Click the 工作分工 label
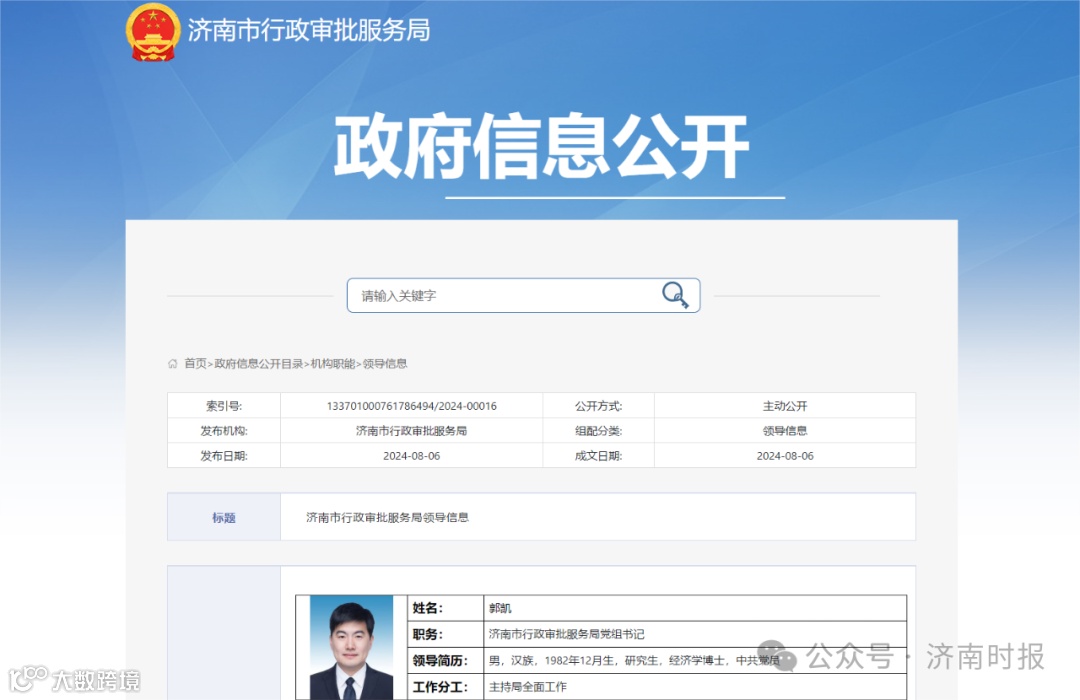Screen dimensions: 1080x700 pos(440,686)
